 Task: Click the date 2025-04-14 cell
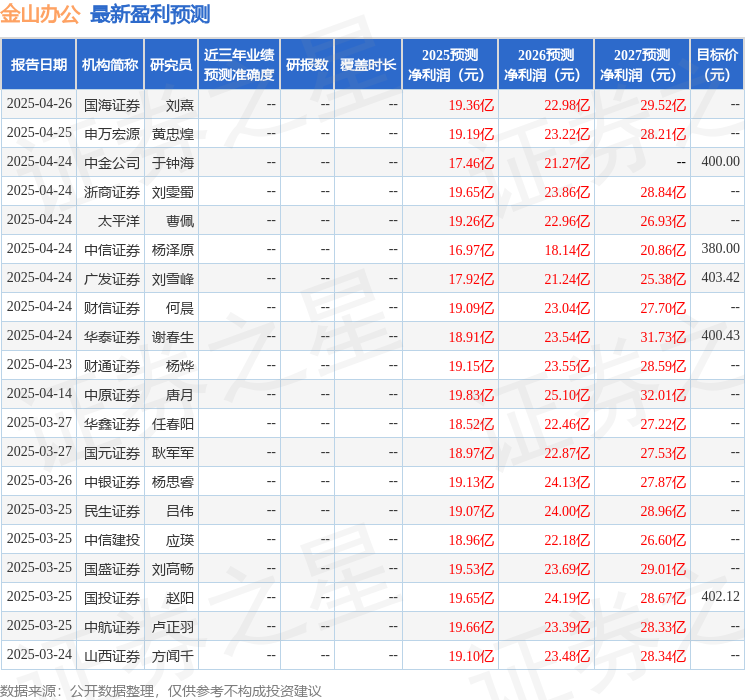39,394
